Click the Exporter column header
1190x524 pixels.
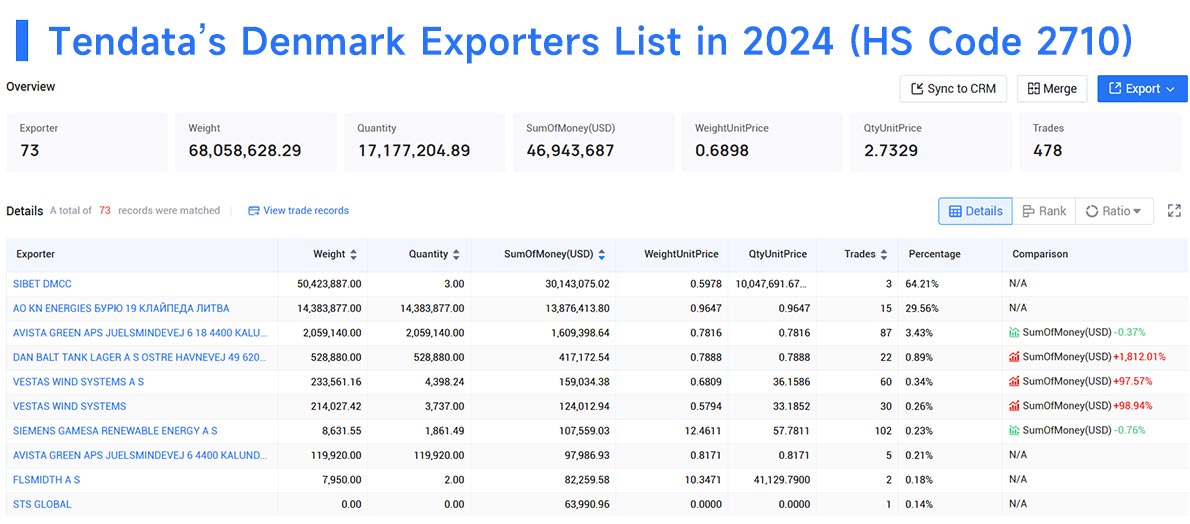click(x=35, y=254)
